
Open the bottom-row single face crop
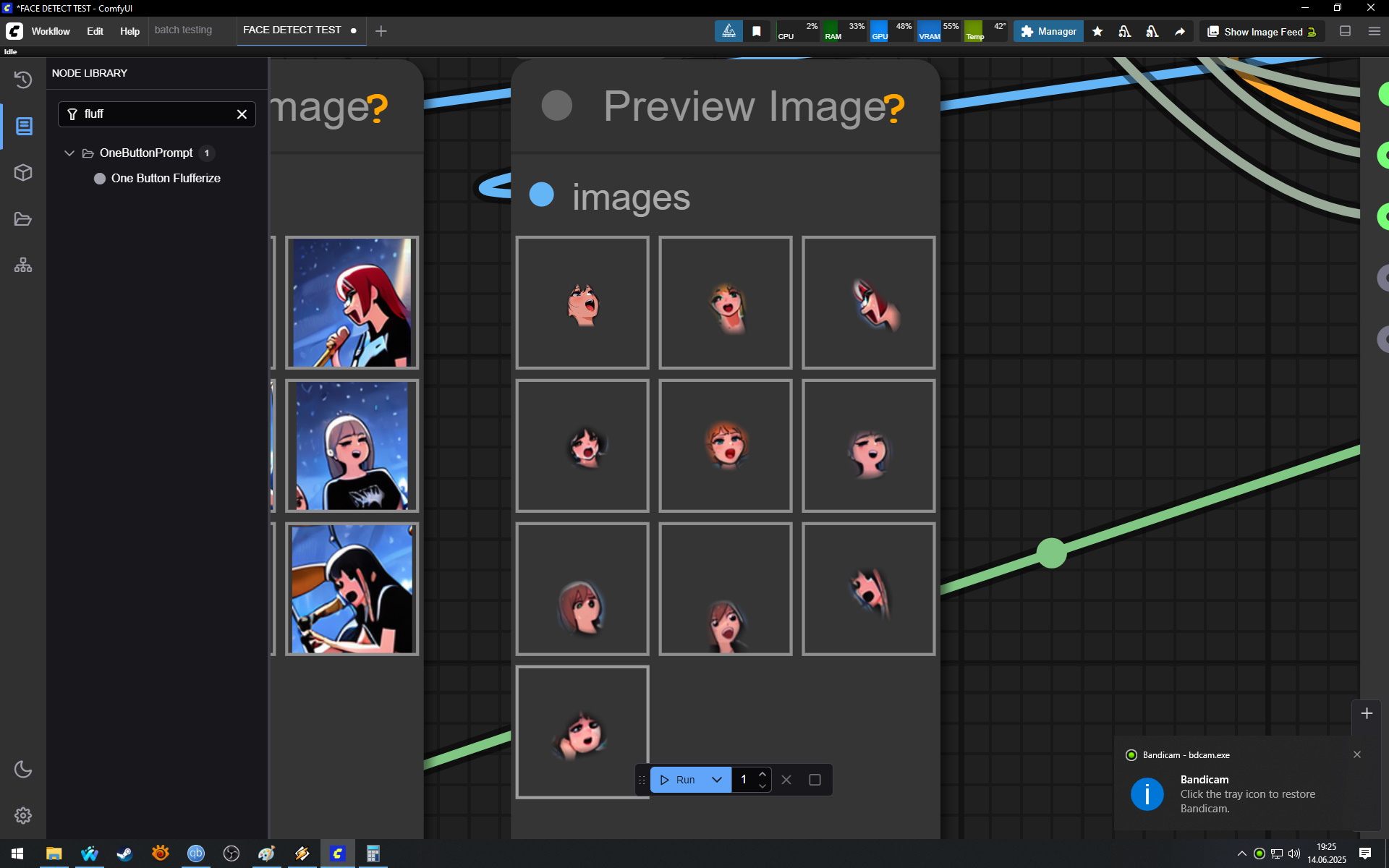[582, 732]
